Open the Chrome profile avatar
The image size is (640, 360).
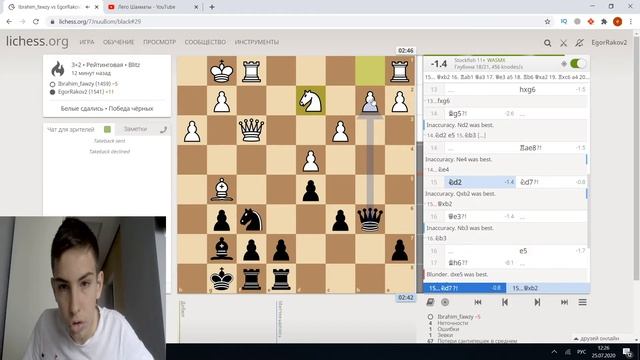click(x=618, y=22)
